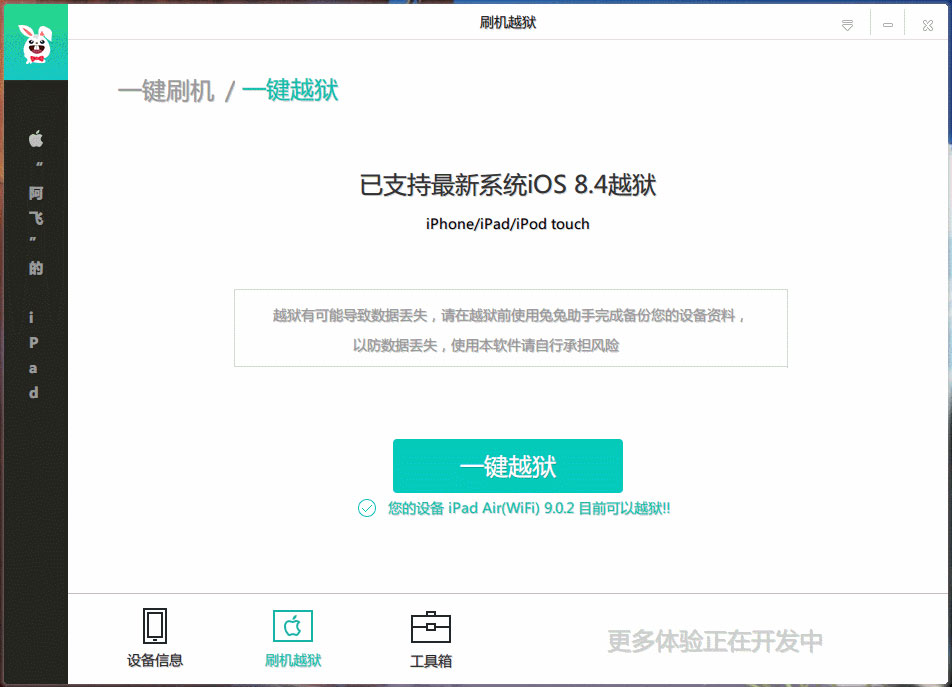Click the rabbit mascot logo in top-left corner
Image resolution: width=952 pixels, height=687 pixels.
[x=34, y=40]
